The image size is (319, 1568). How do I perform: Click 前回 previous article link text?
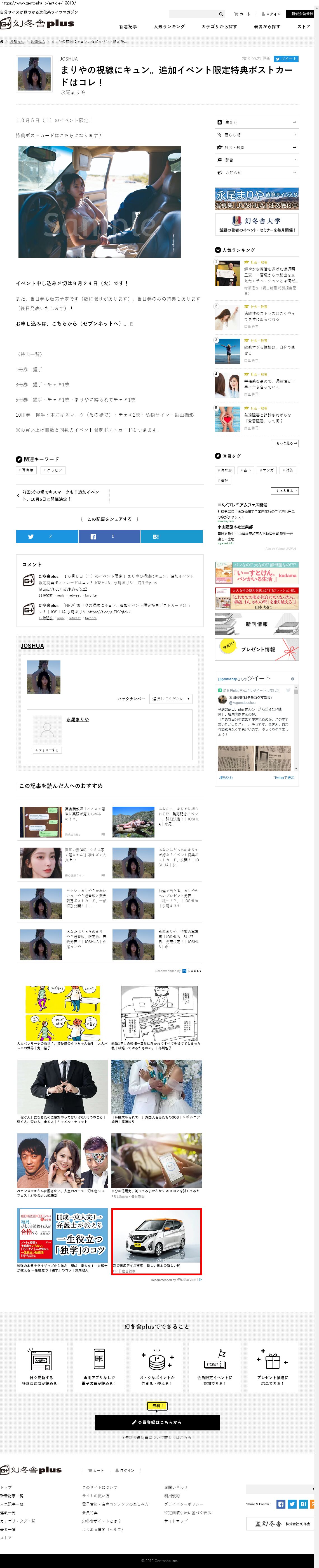(x=60, y=495)
